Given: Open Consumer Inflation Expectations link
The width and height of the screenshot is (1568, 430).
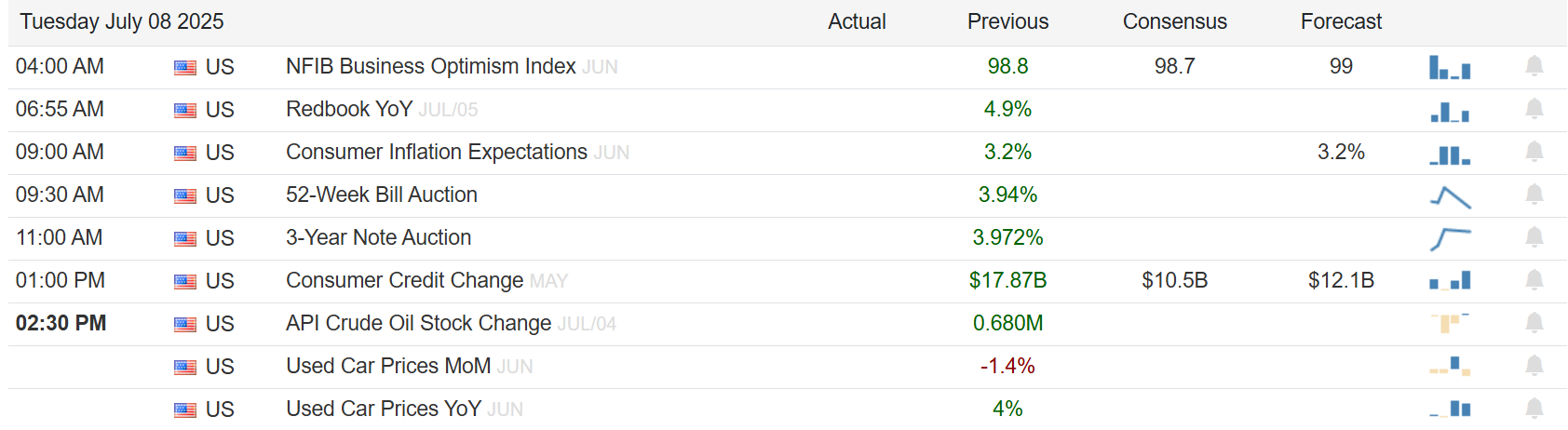Looking at the screenshot, I should [x=437, y=153].
